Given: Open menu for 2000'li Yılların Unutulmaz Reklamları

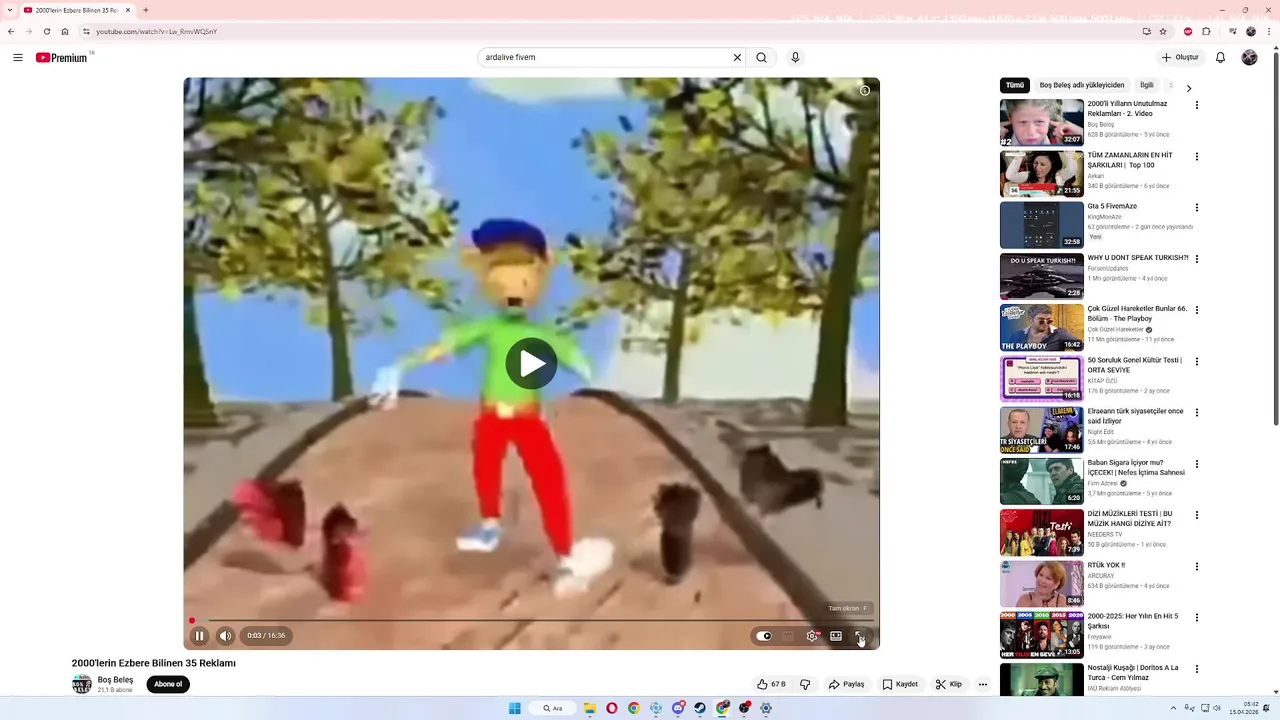Looking at the screenshot, I should coord(1196,105).
